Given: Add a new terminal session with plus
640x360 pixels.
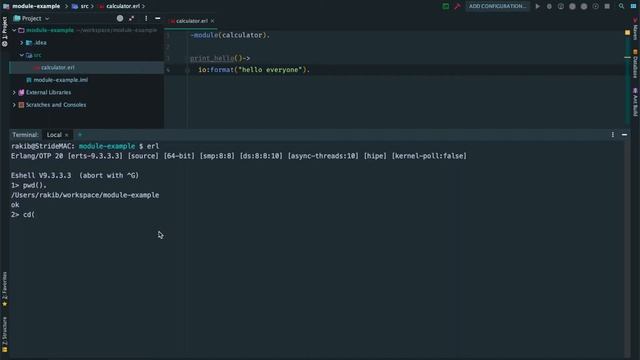Looking at the screenshot, I should [80, 135].
